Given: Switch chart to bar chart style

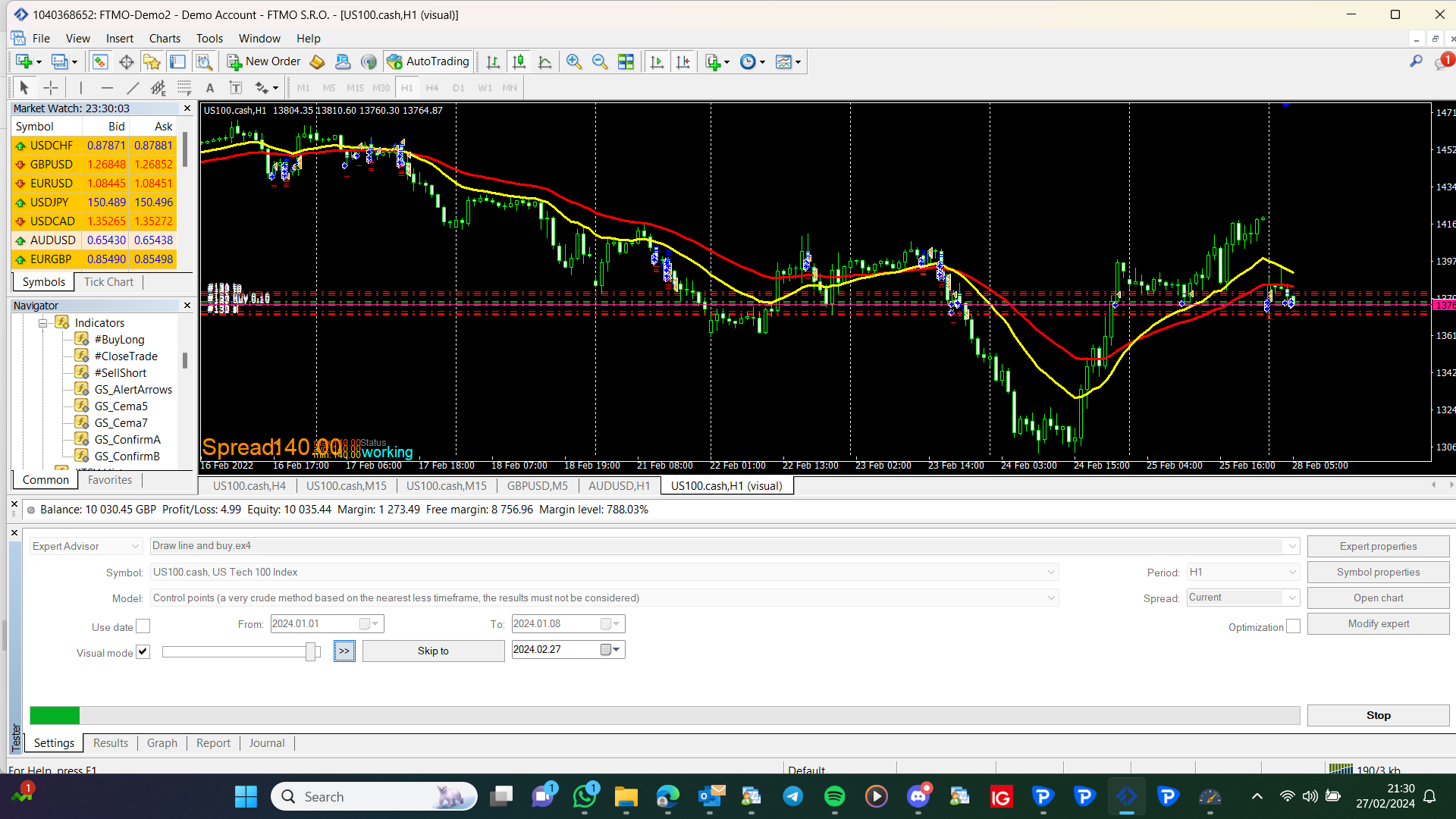Looking at the screenshot, I should point(493,61).
